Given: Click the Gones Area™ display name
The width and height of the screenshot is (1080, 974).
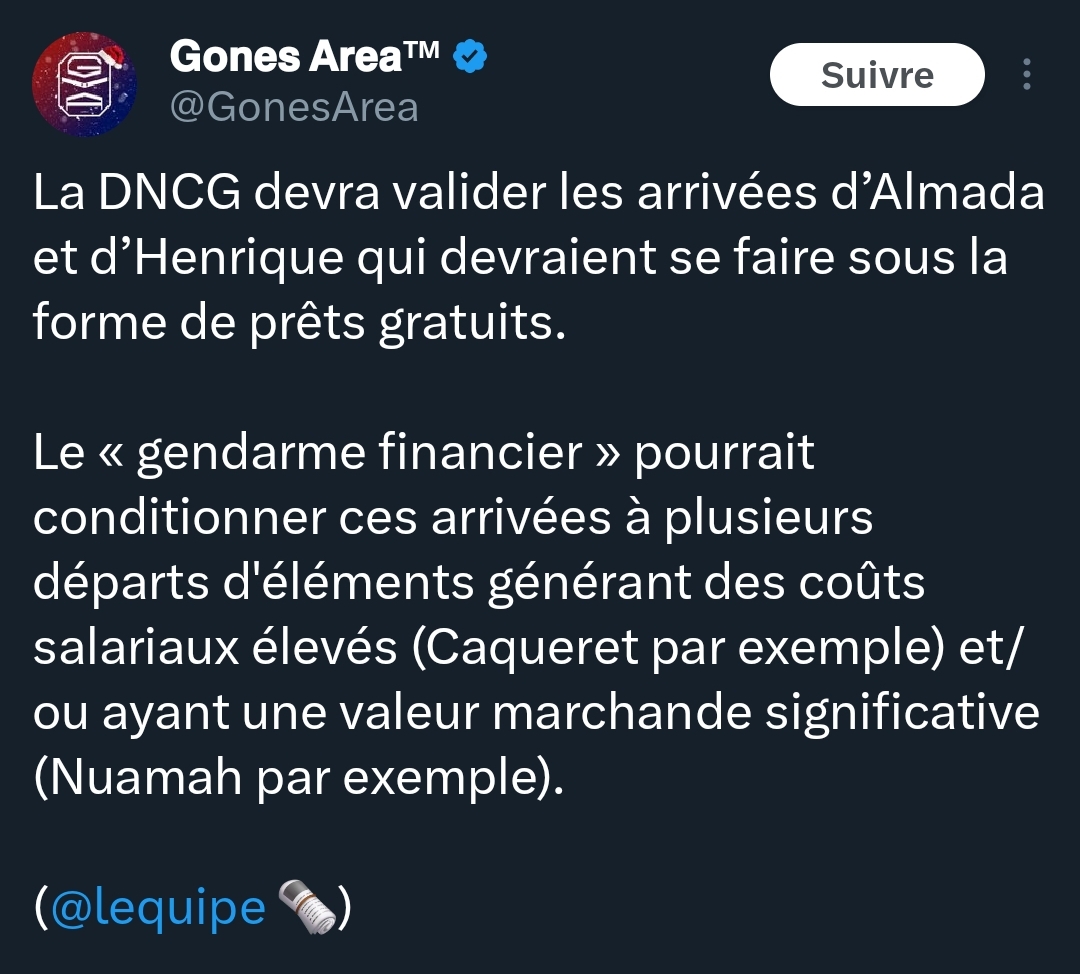Looking at the screenshot, I should (304, 56).
